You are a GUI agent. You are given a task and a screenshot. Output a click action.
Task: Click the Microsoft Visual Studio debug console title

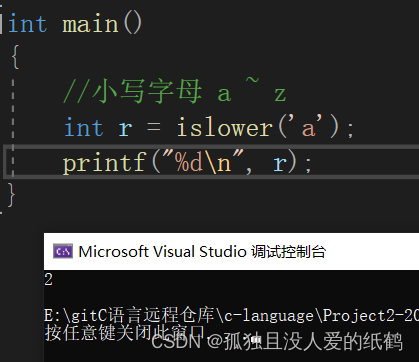click(202, 252)
